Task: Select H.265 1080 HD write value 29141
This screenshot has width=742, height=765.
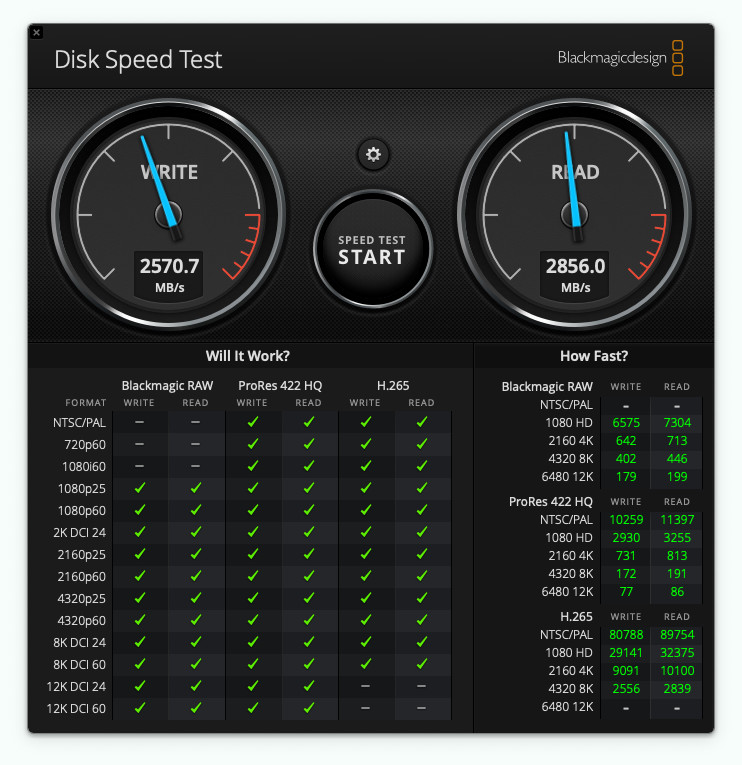Action: pos(626,653)
